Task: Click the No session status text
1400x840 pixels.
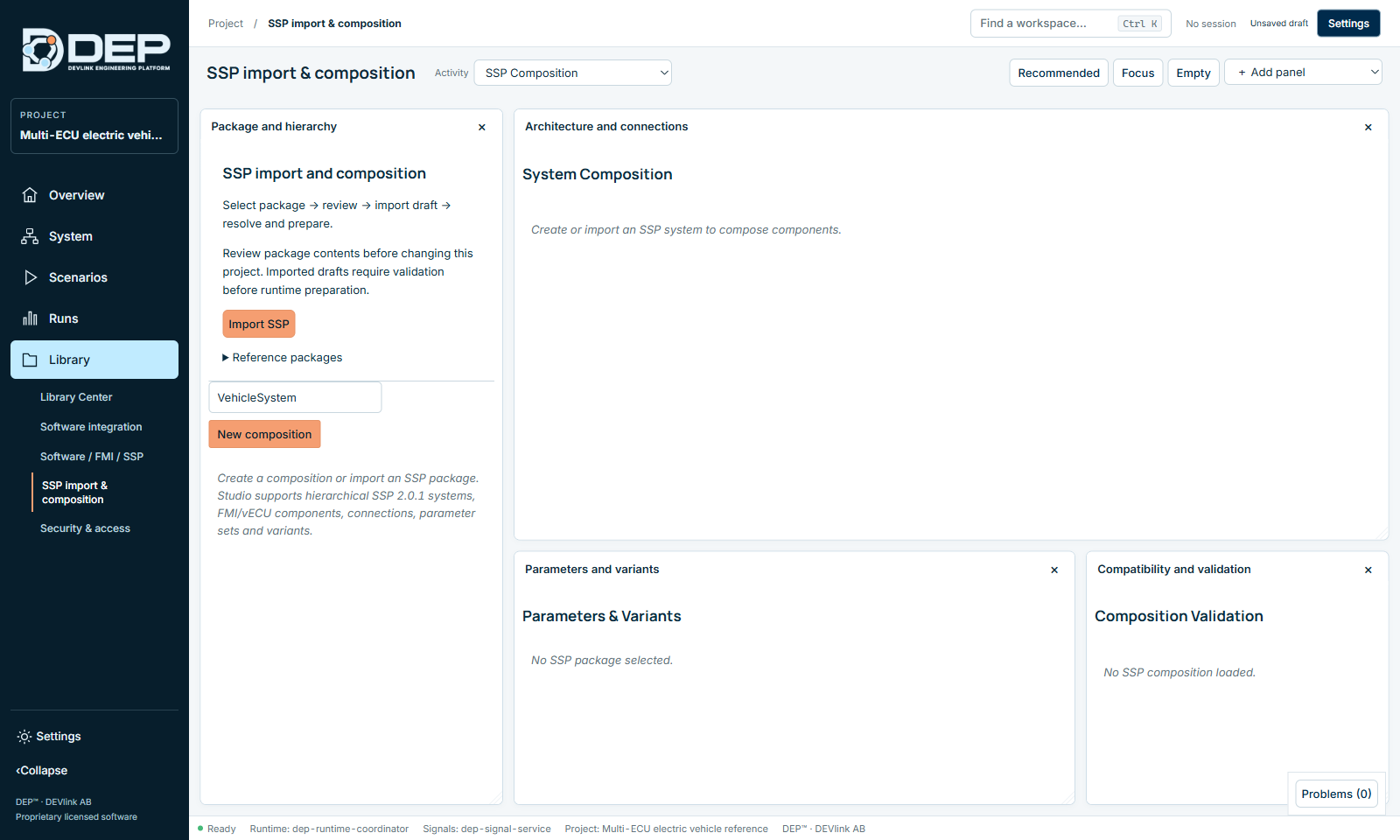Action: pyautogui.click(x=1211, y=24)
